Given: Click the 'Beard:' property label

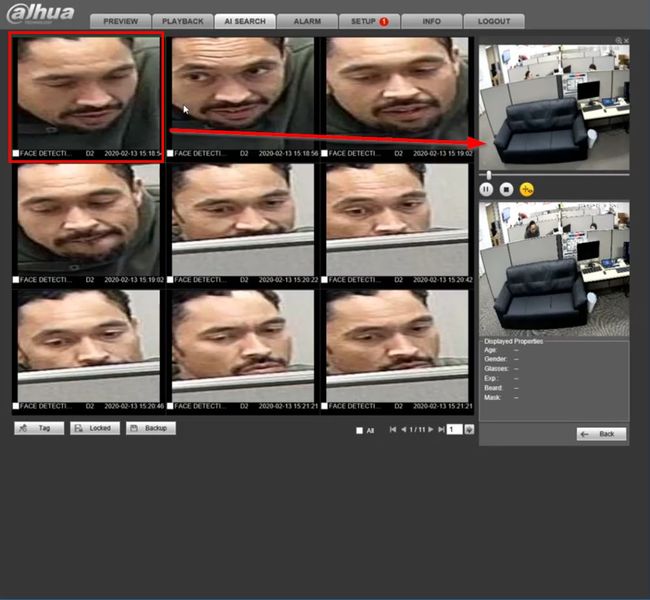Looking at the screenshot, I should [x=493, y=388].
